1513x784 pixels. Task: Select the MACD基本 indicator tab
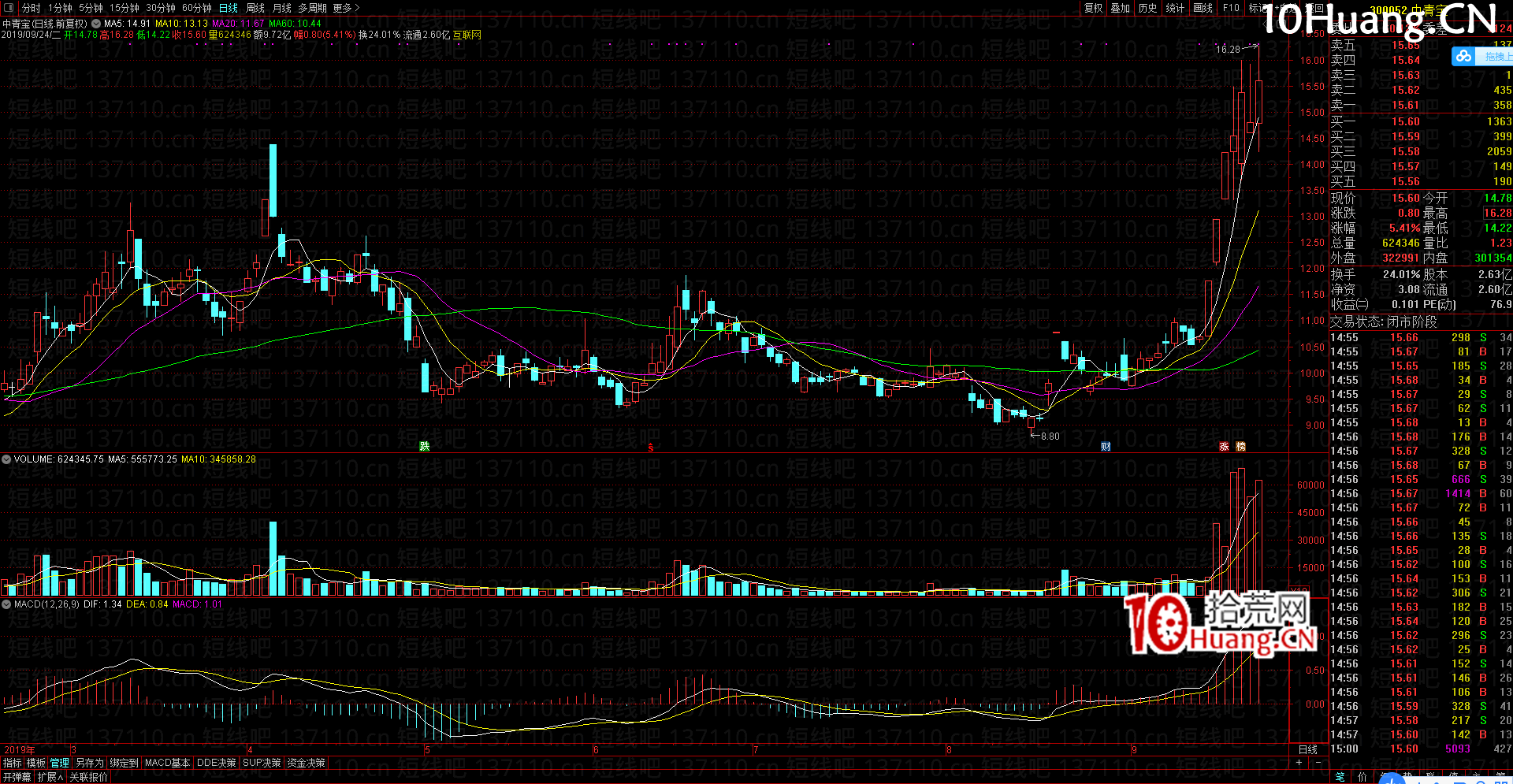click(x=167, y=763)
